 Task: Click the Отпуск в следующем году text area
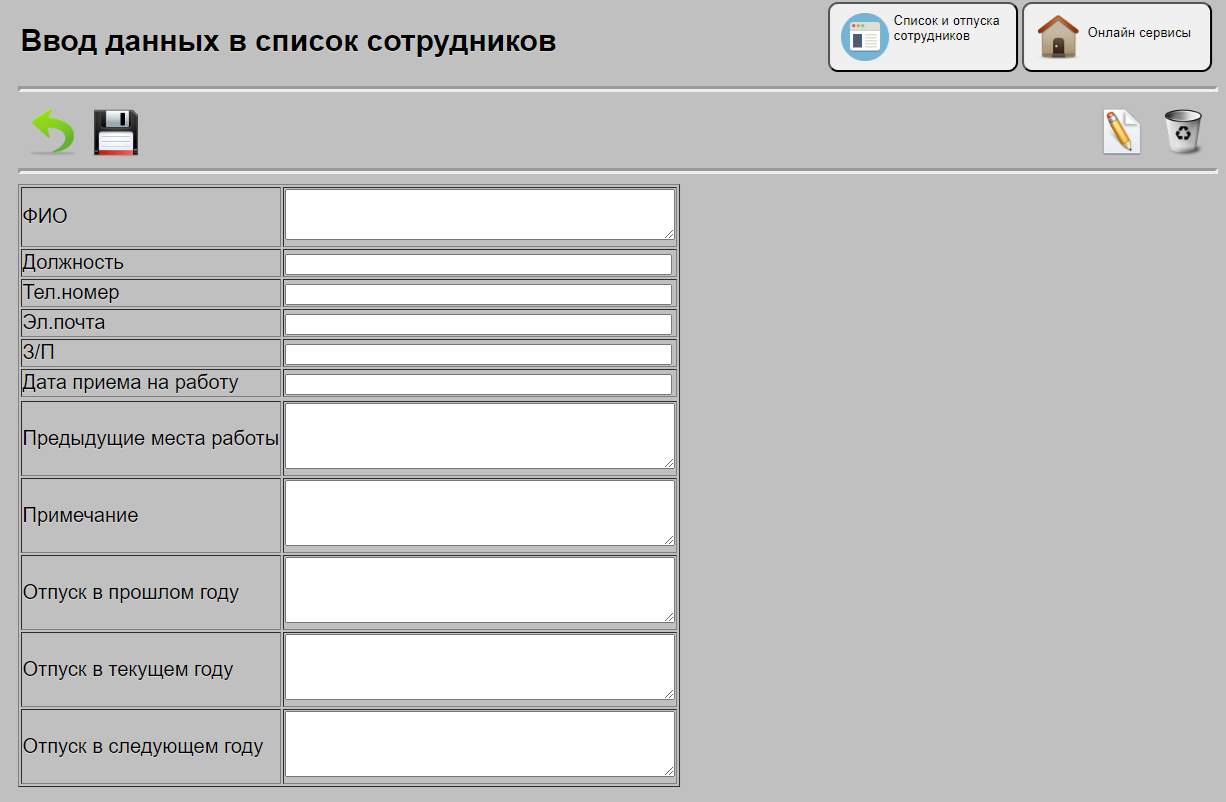(478, 743)
